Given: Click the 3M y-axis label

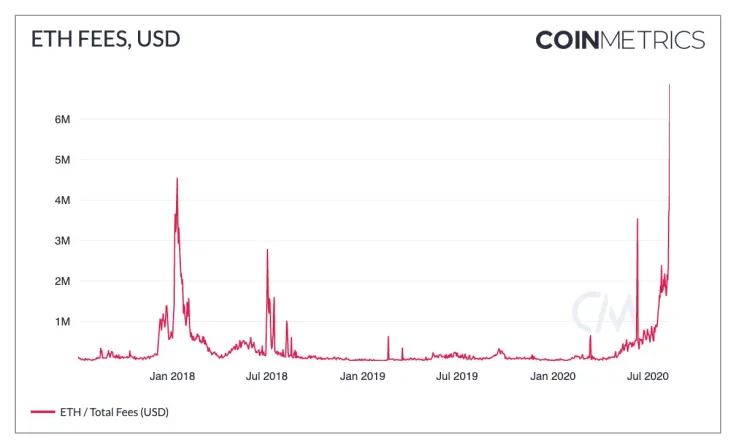Looking at the screenshot, I should (x=62, y=241).
